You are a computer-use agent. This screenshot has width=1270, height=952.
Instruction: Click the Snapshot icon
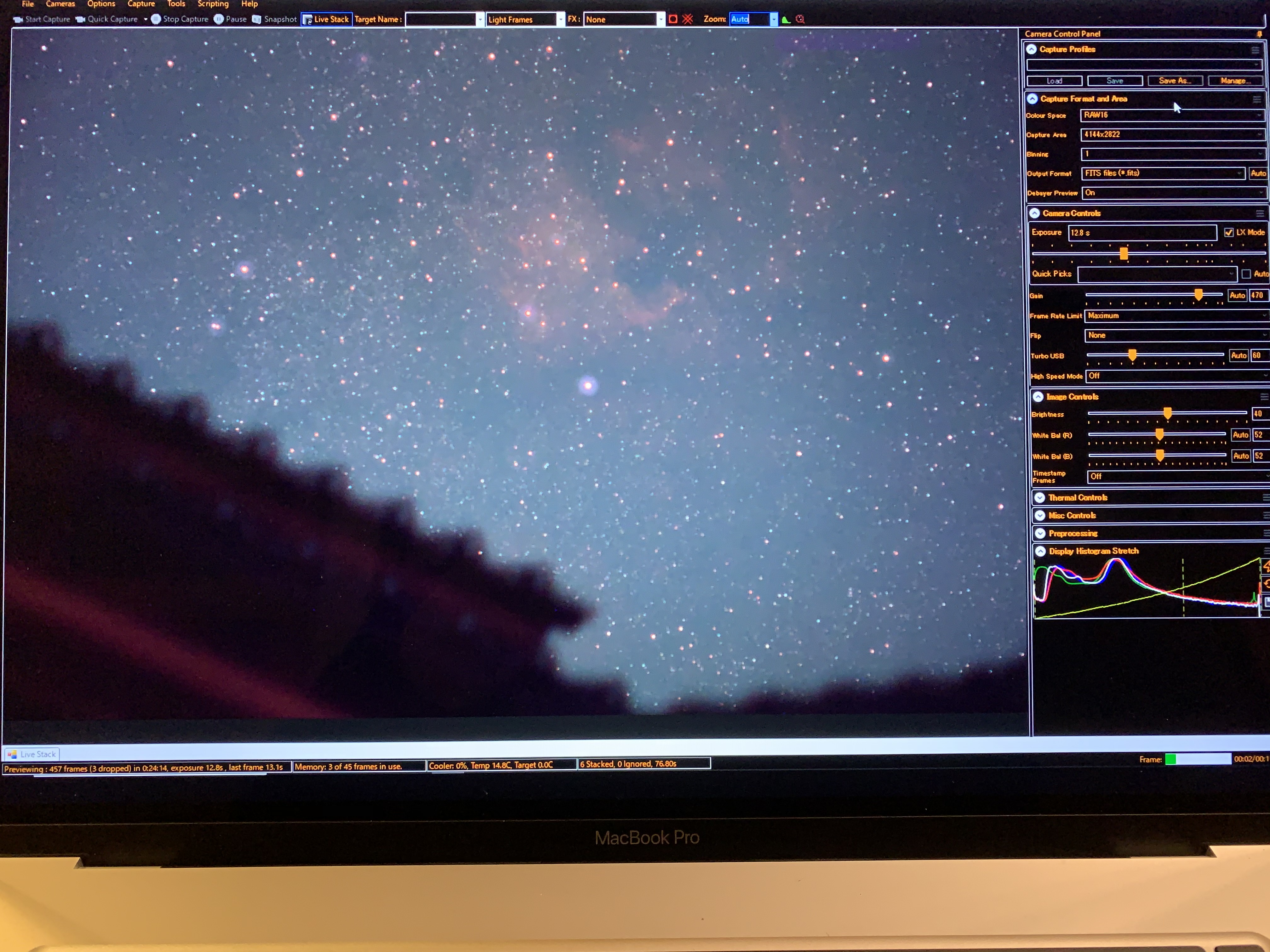[x=257, y=20]
